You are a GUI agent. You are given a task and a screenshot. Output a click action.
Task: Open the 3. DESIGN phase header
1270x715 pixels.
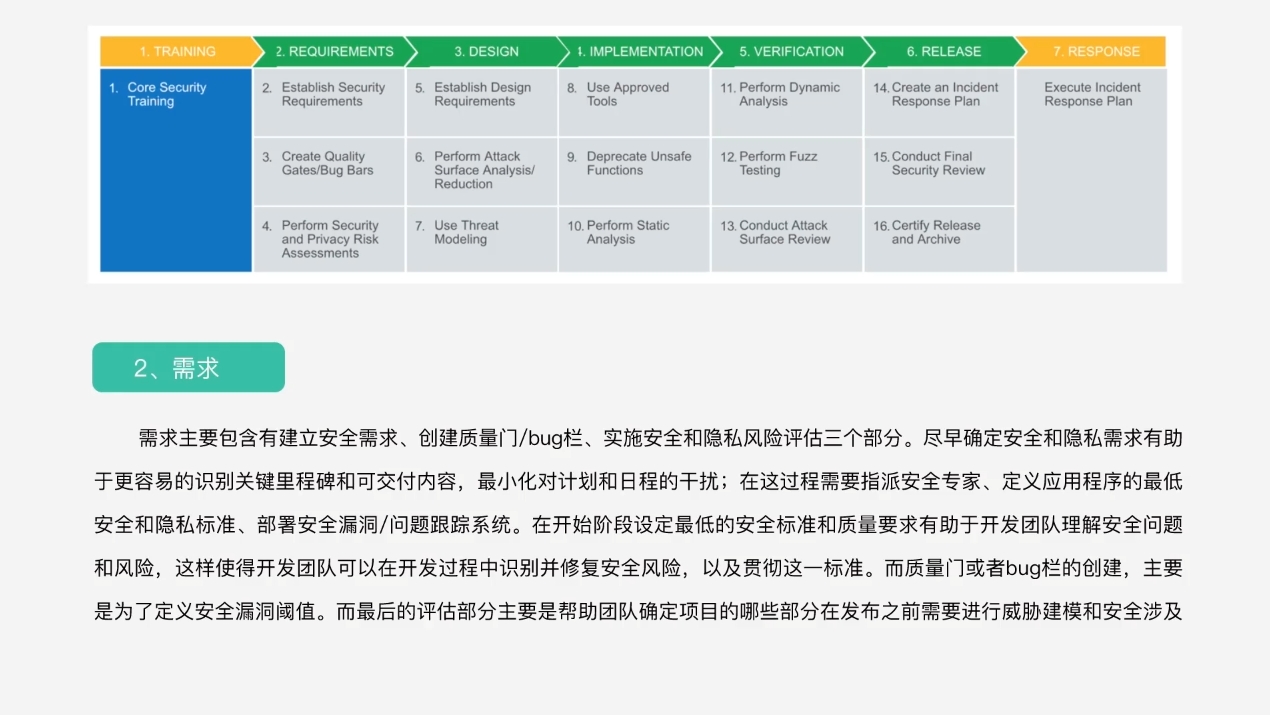[x=486, y=51]
